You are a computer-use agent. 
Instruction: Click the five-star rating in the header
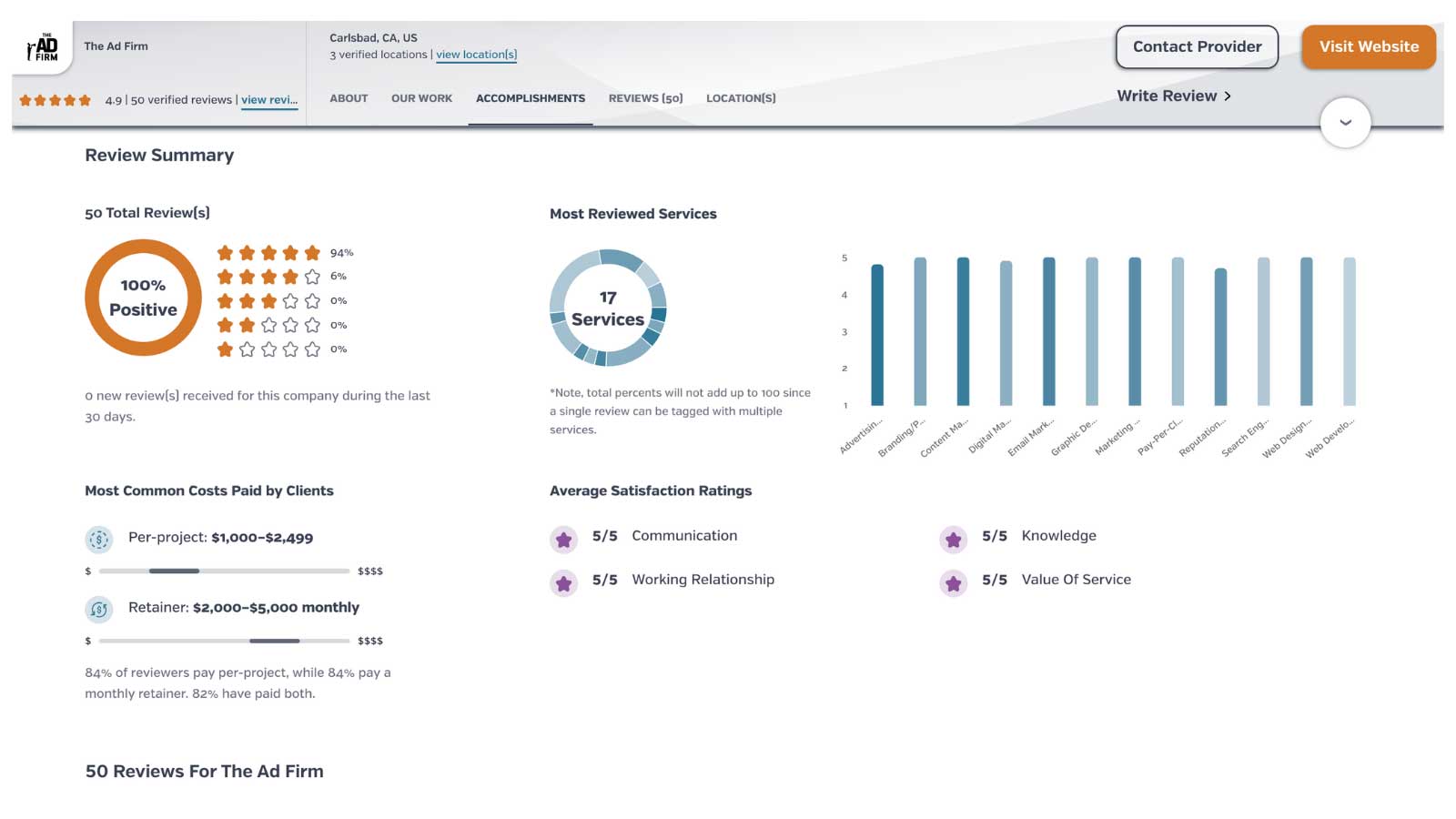(53, 100)
